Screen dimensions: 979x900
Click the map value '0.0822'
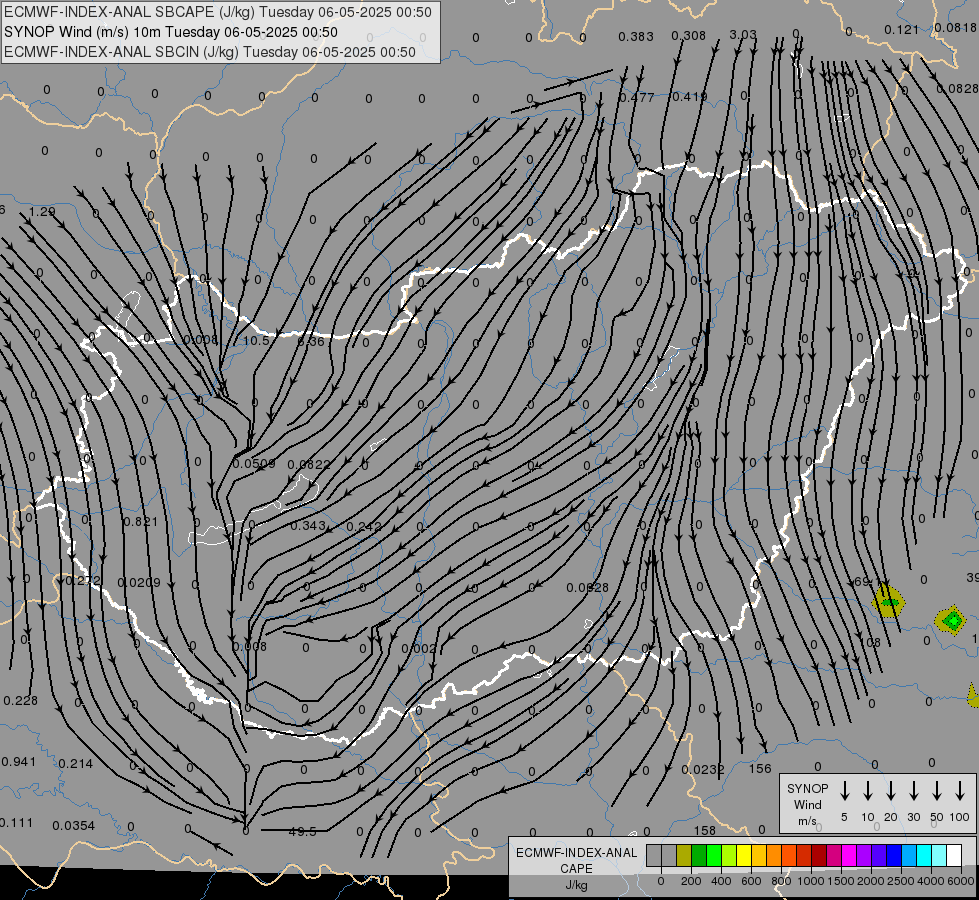[308, 464]
